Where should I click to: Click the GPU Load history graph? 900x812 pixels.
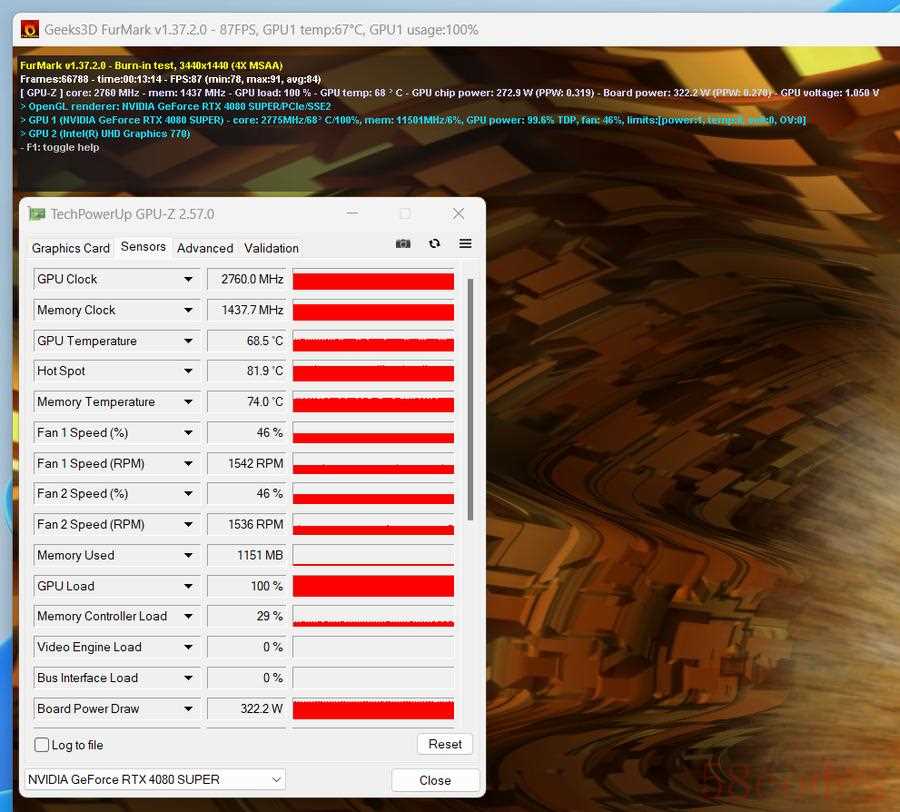coord(373,586)
